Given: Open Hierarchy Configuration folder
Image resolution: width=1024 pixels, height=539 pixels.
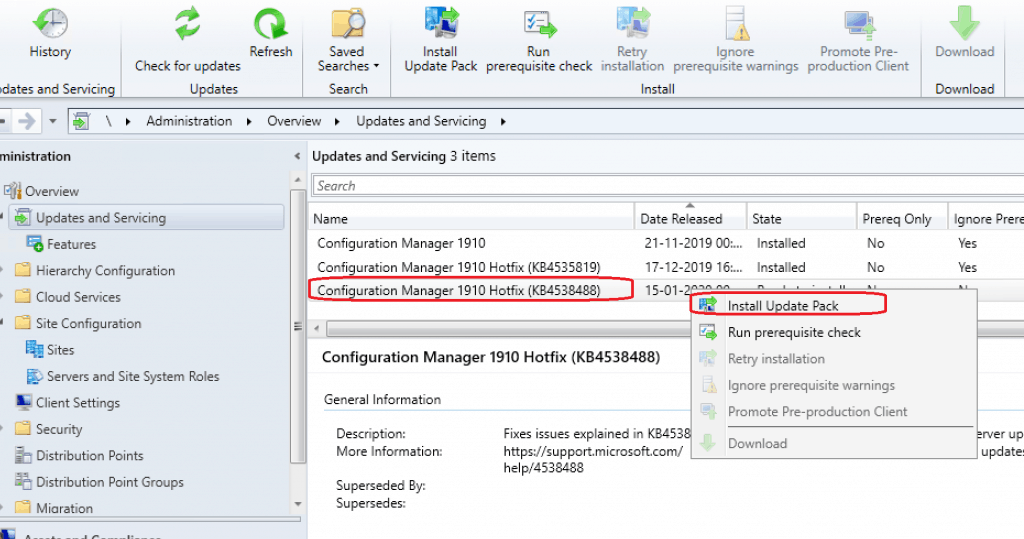Looking at the screenshot, I should coord(105,270).
